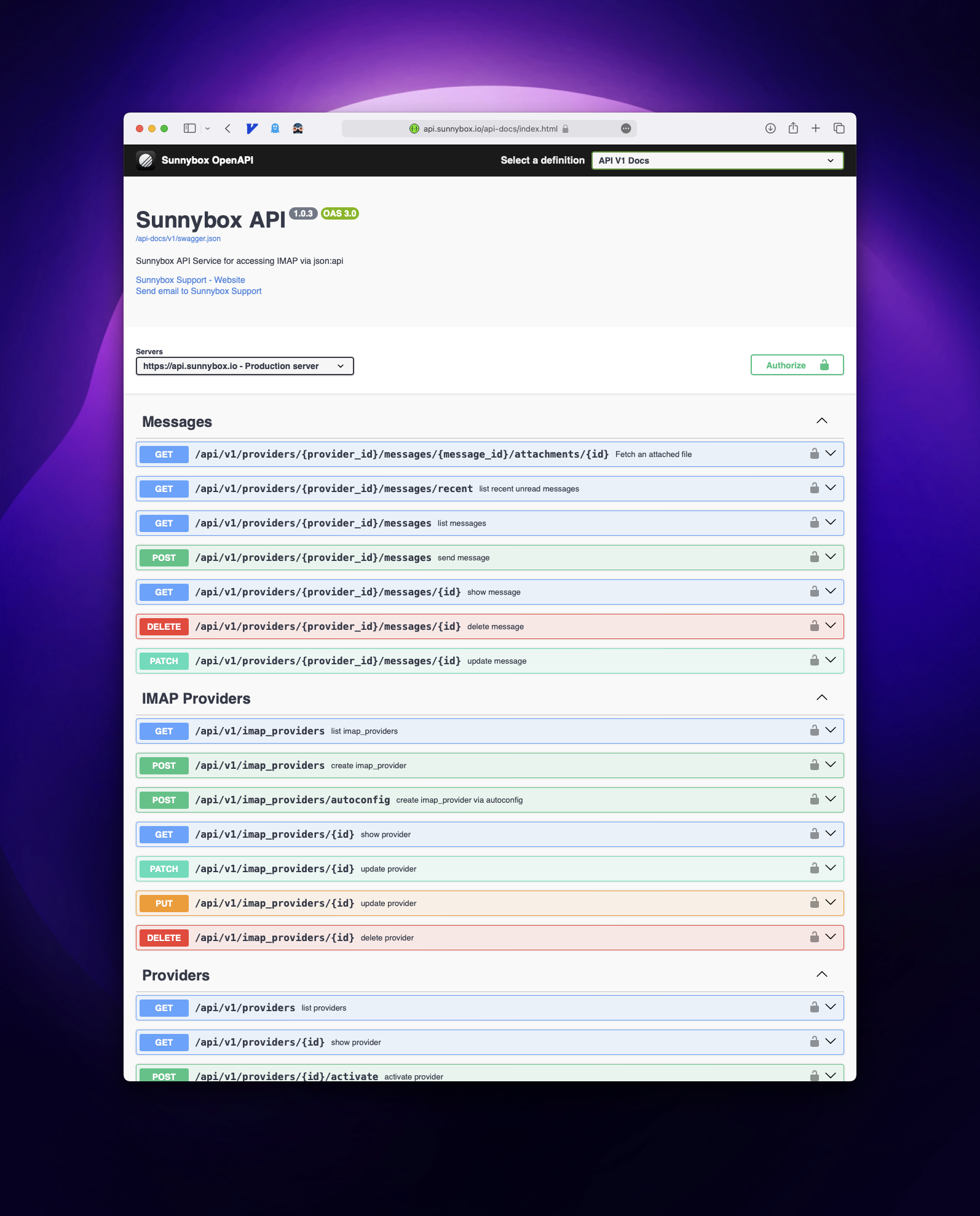Click 'Fetch an attached file' description
980x1216 pixels.
(x=654, y=455)
